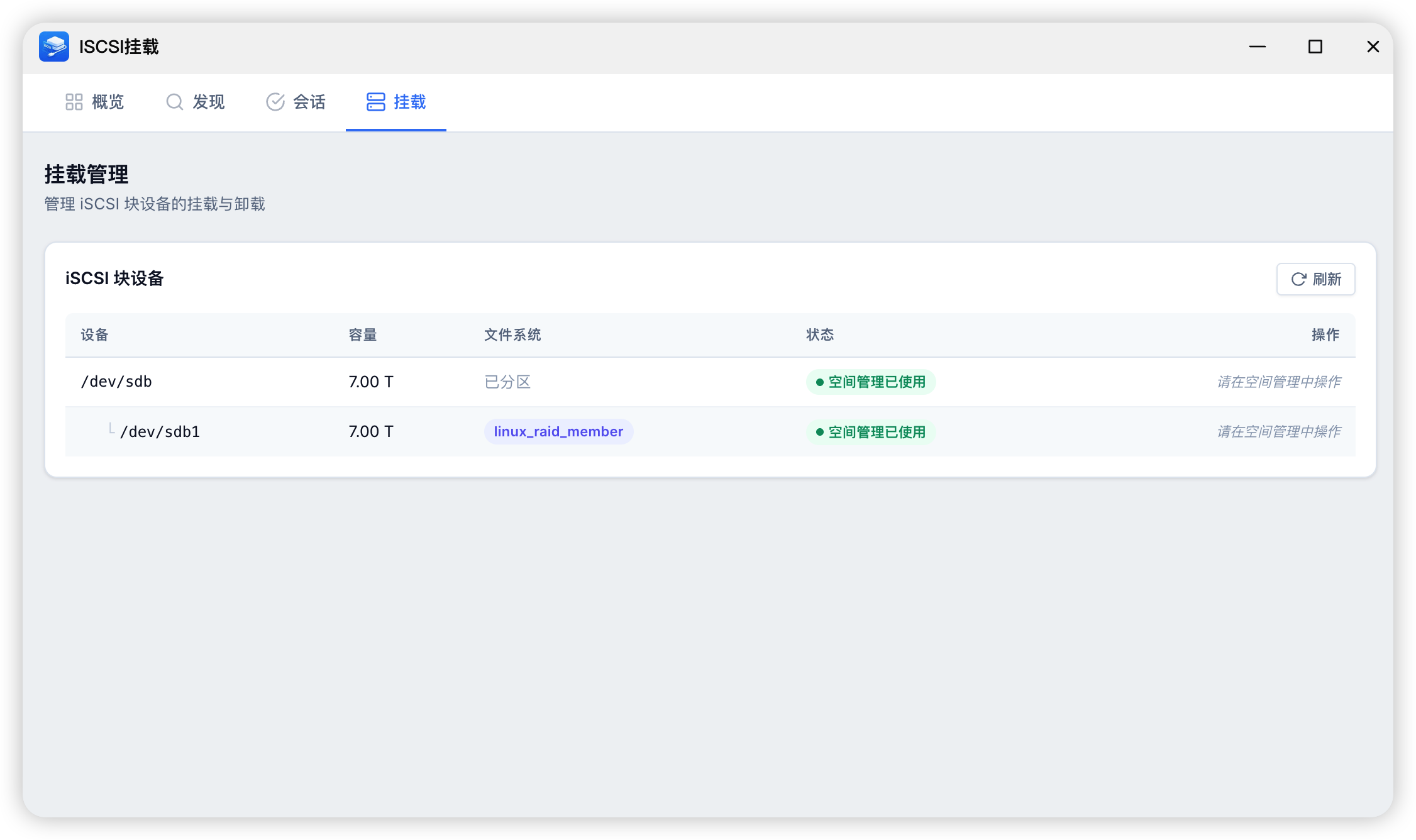Select the /dev/sdb device row

711,382
